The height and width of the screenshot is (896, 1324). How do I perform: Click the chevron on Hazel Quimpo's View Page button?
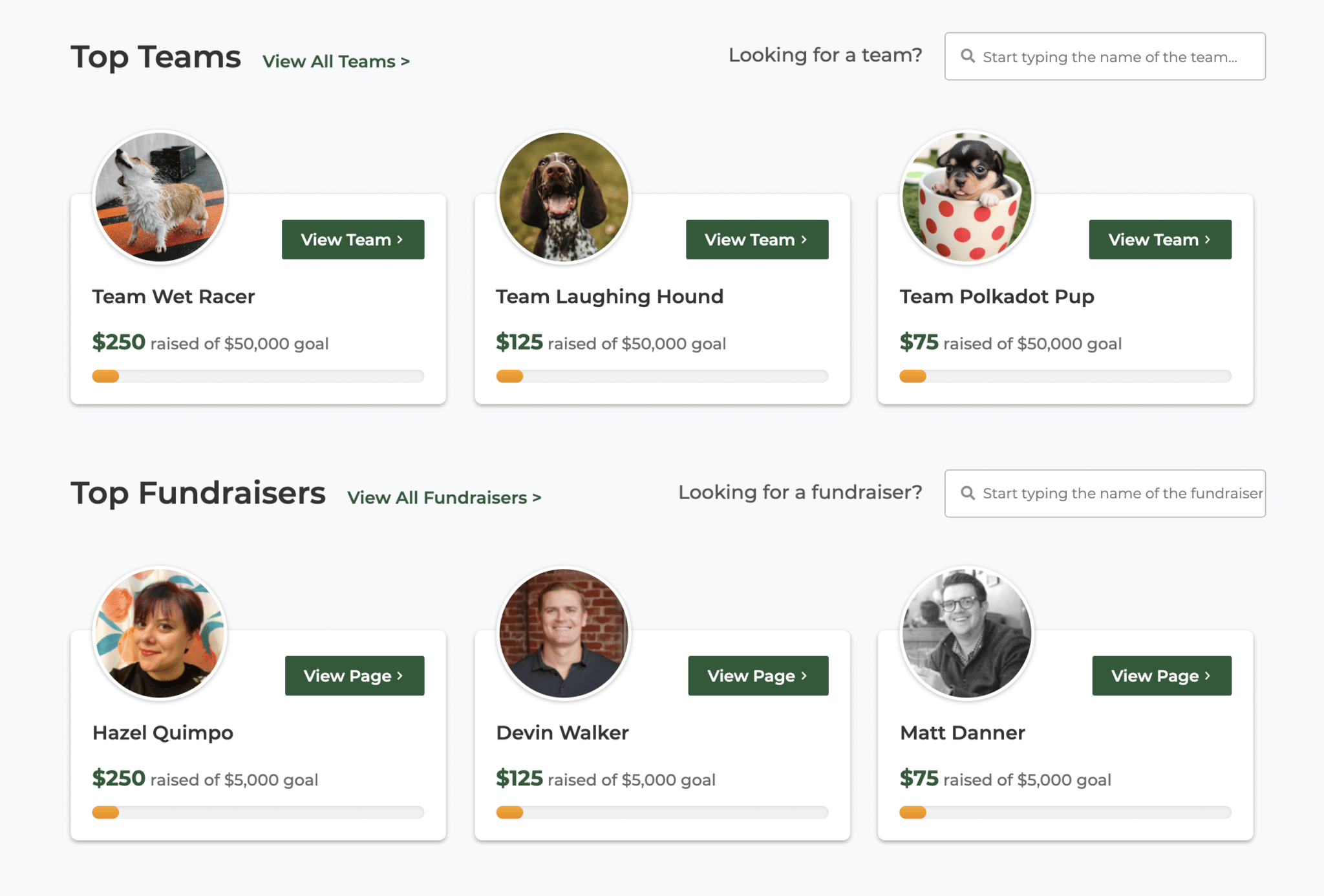click(x=401, y=676)
